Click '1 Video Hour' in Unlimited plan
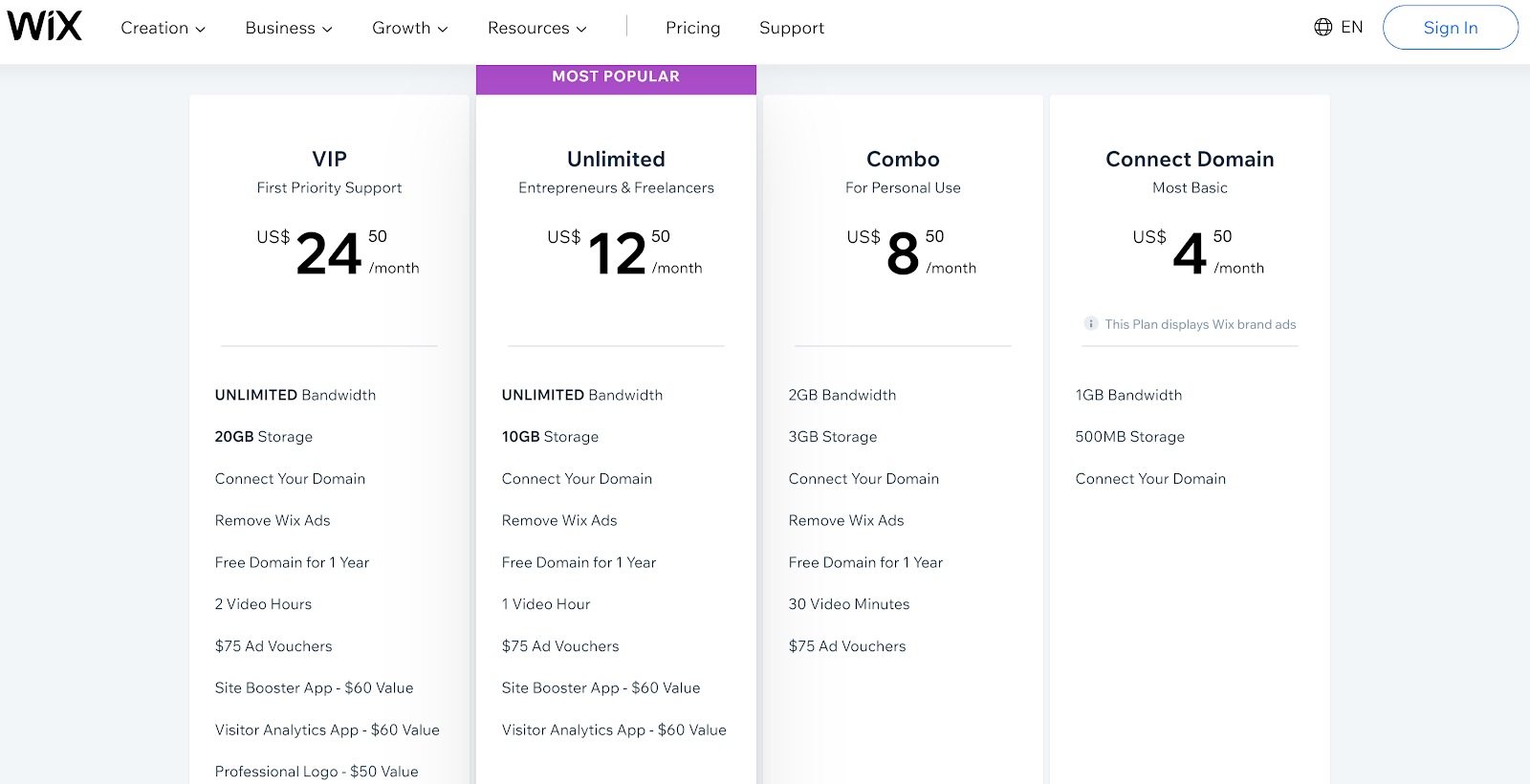Screen dimensions: 1530x784 click(x=546, y=604)
